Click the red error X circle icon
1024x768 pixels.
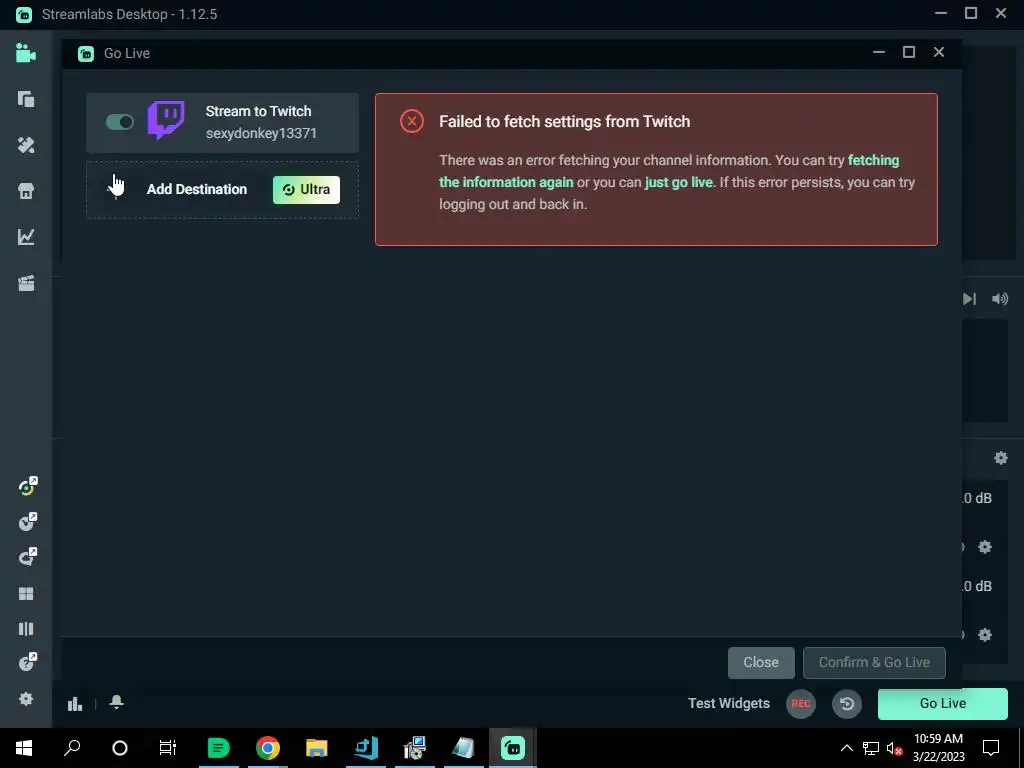(x=411, y=121)
